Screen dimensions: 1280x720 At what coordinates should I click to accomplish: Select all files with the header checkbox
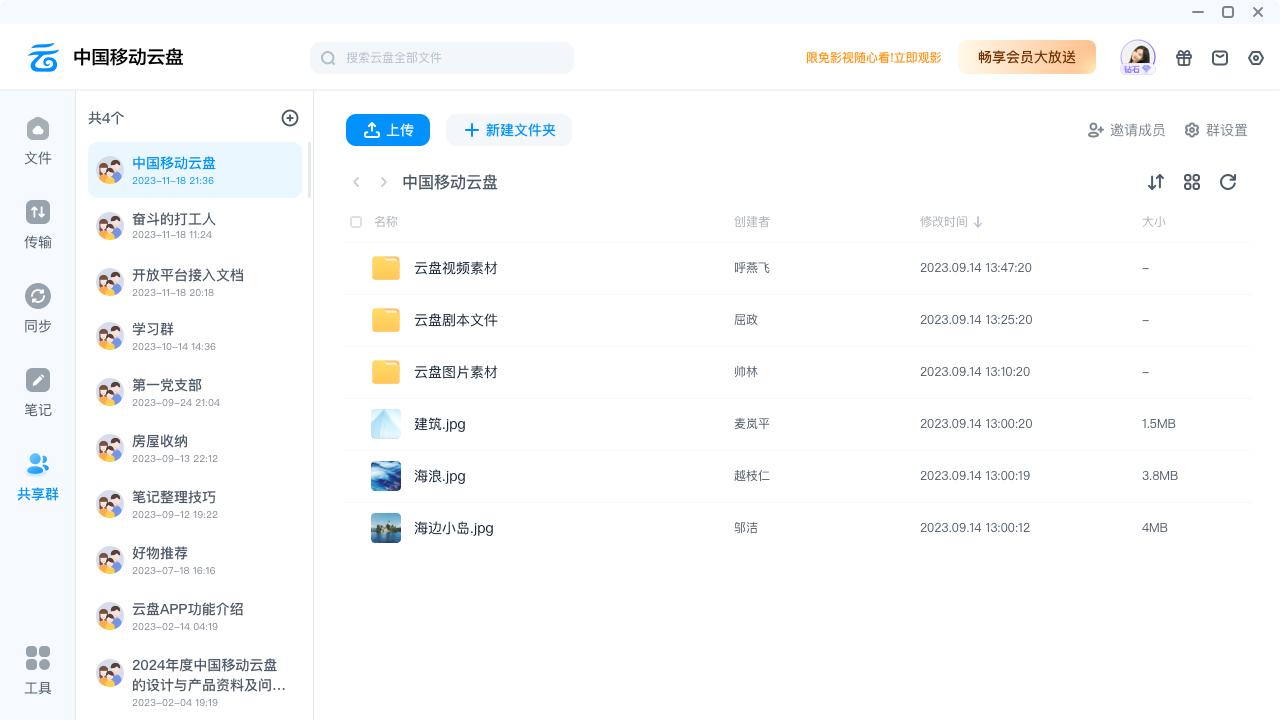(x=356, y=221)
